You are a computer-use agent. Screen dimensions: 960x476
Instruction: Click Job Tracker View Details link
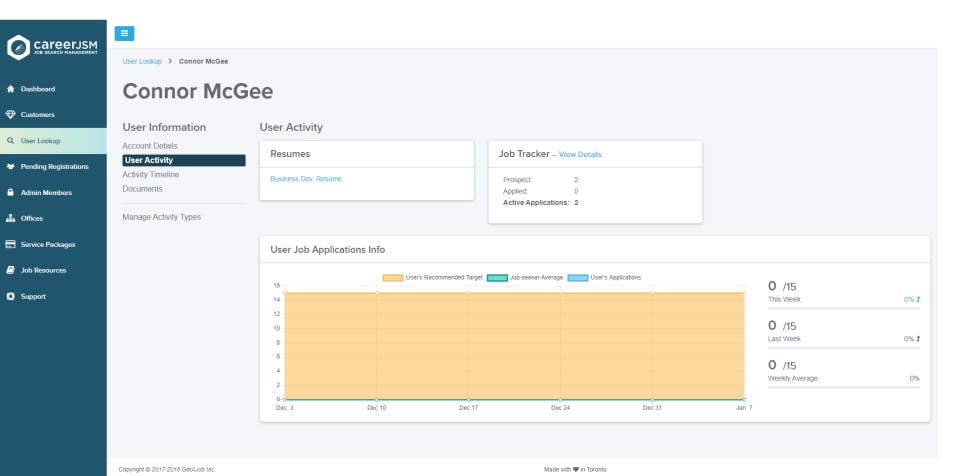580,155
